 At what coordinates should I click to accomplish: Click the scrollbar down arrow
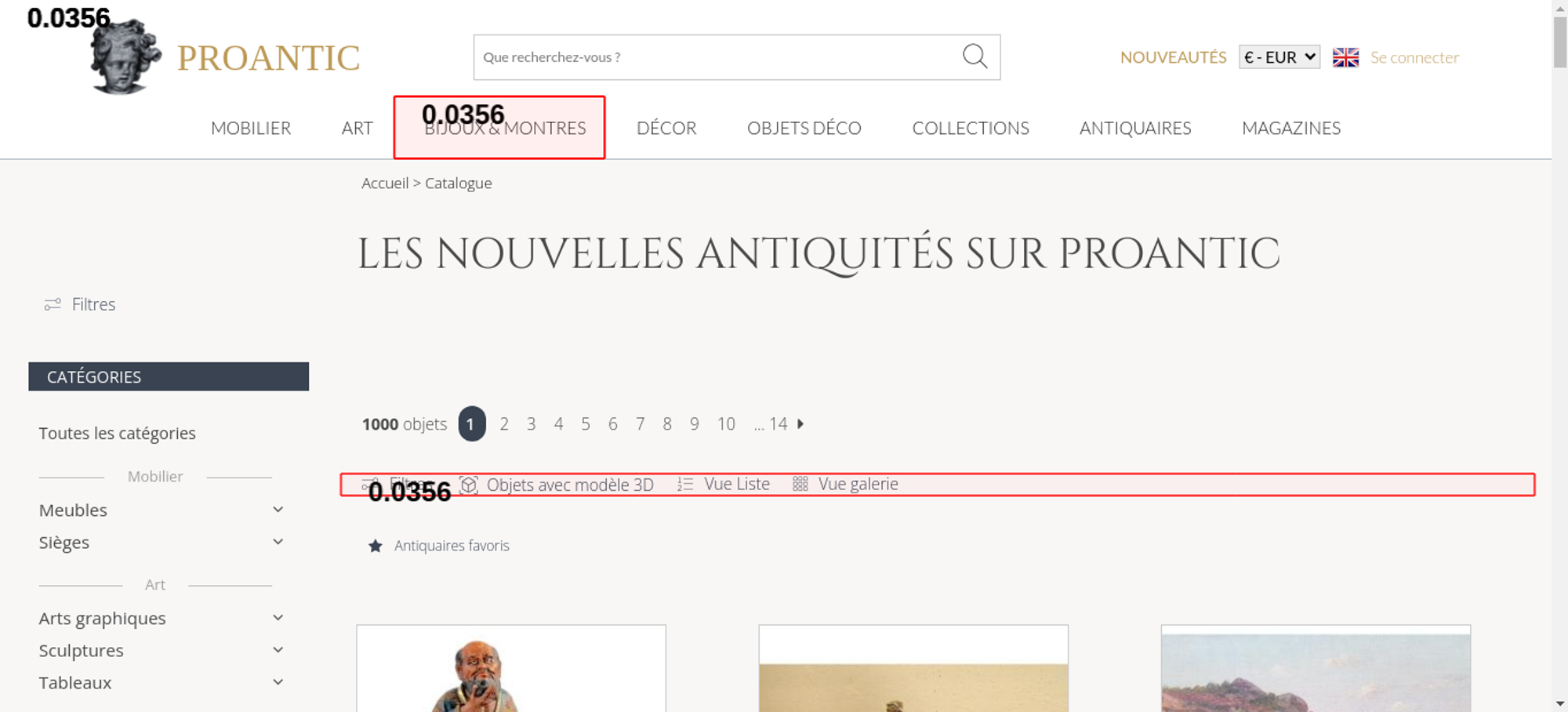point(1560,703)
